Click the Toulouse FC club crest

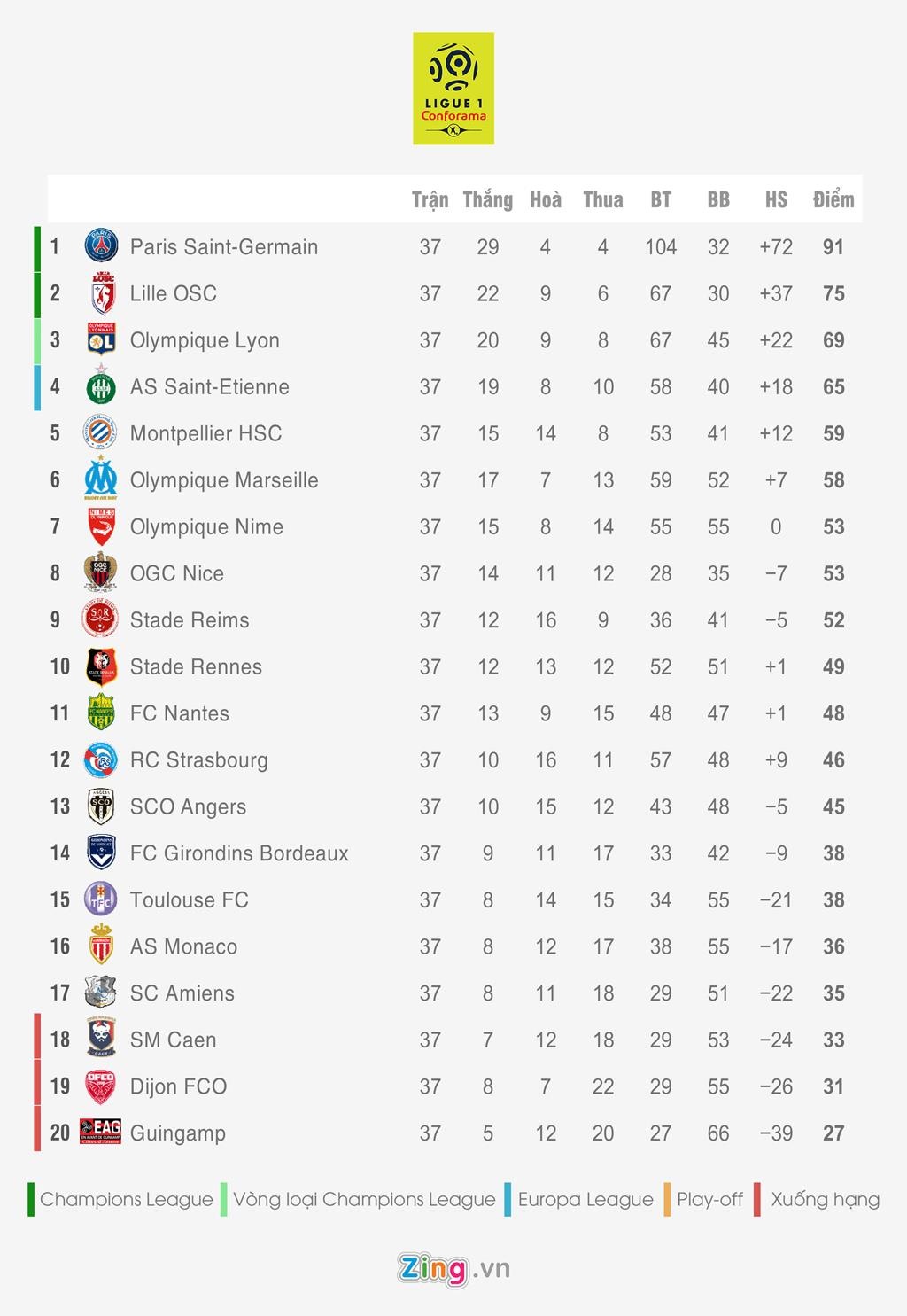coord(101,899)
